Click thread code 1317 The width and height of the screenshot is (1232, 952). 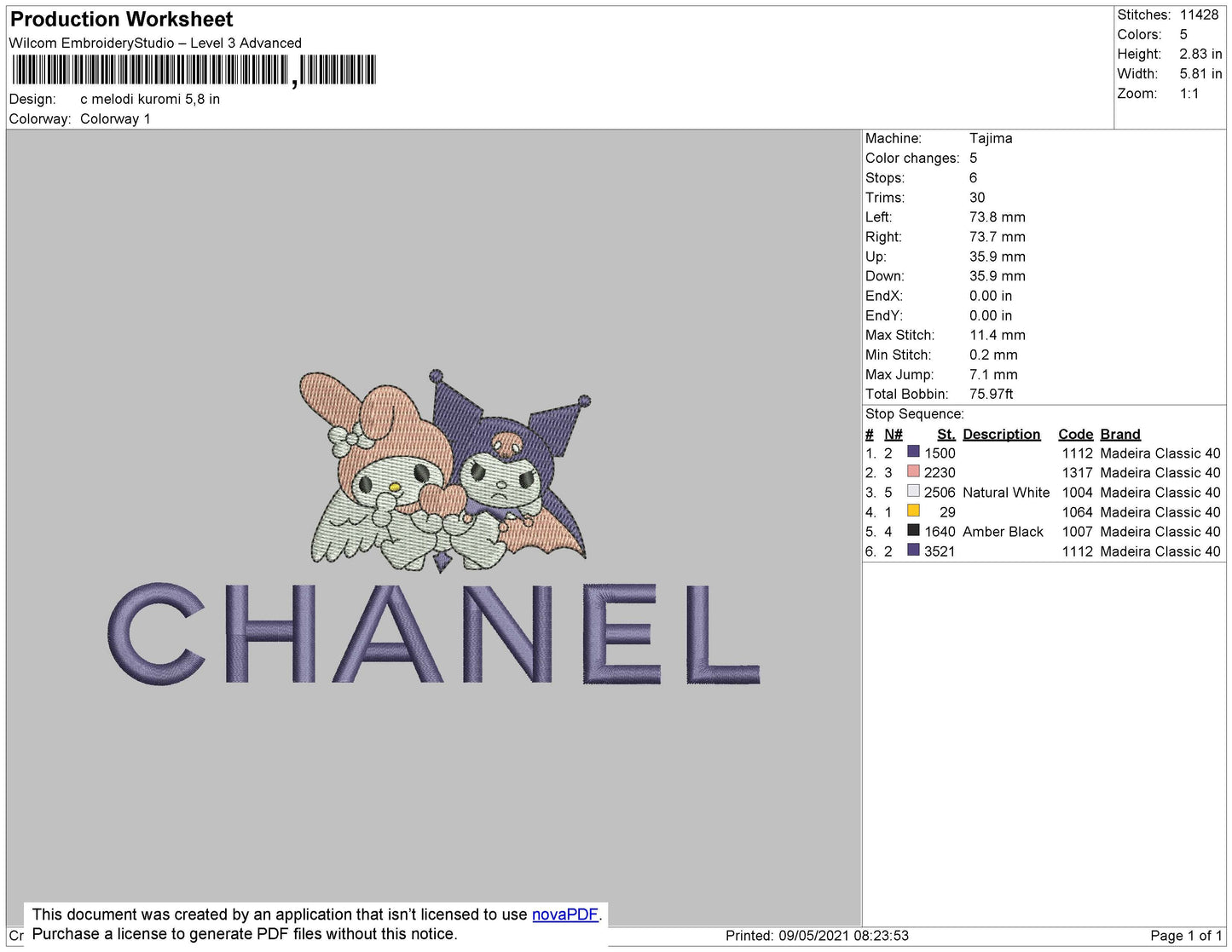[1078, 473]
